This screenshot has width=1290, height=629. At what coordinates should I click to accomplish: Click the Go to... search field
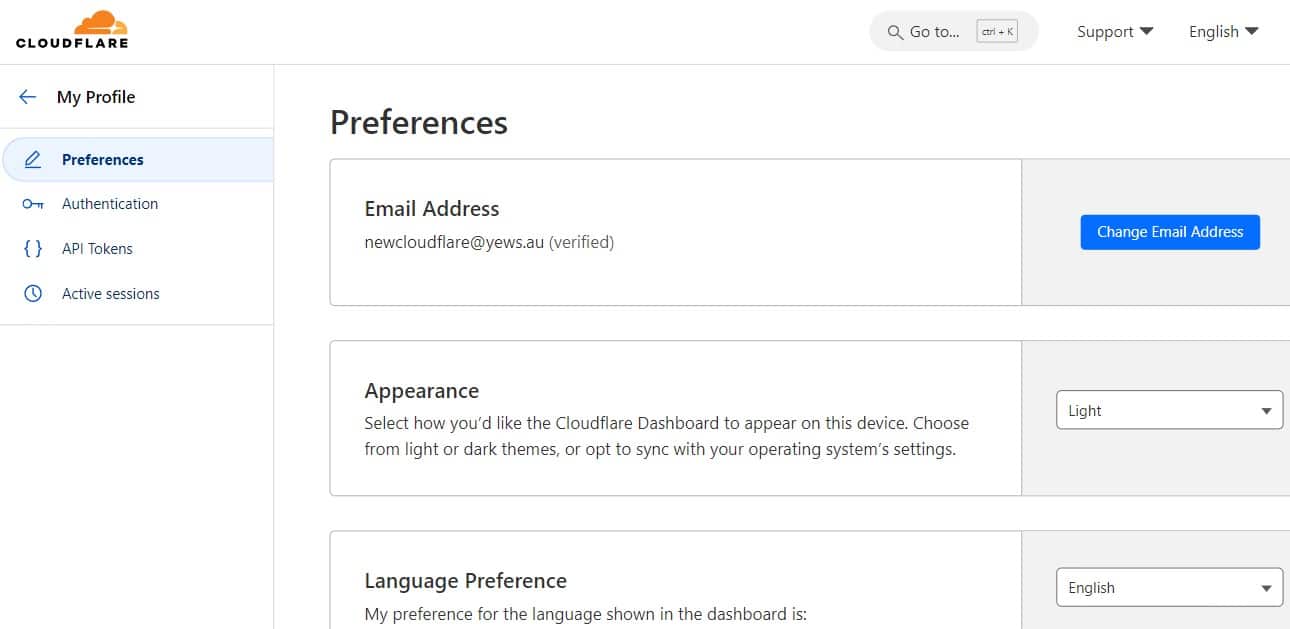coord(935,32)
